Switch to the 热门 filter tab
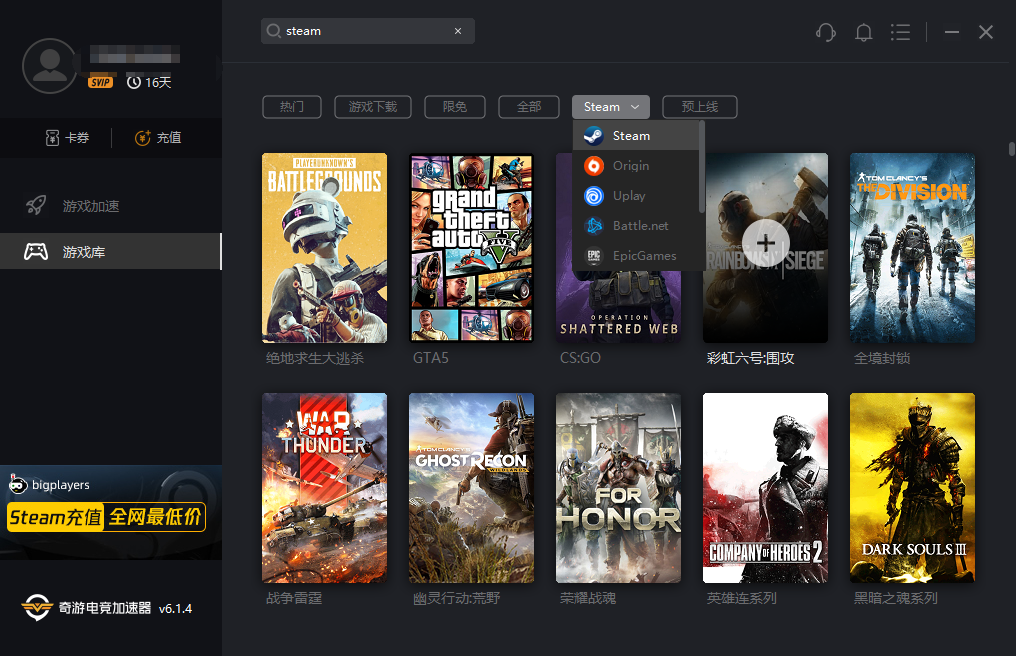 tap(292, 107)
